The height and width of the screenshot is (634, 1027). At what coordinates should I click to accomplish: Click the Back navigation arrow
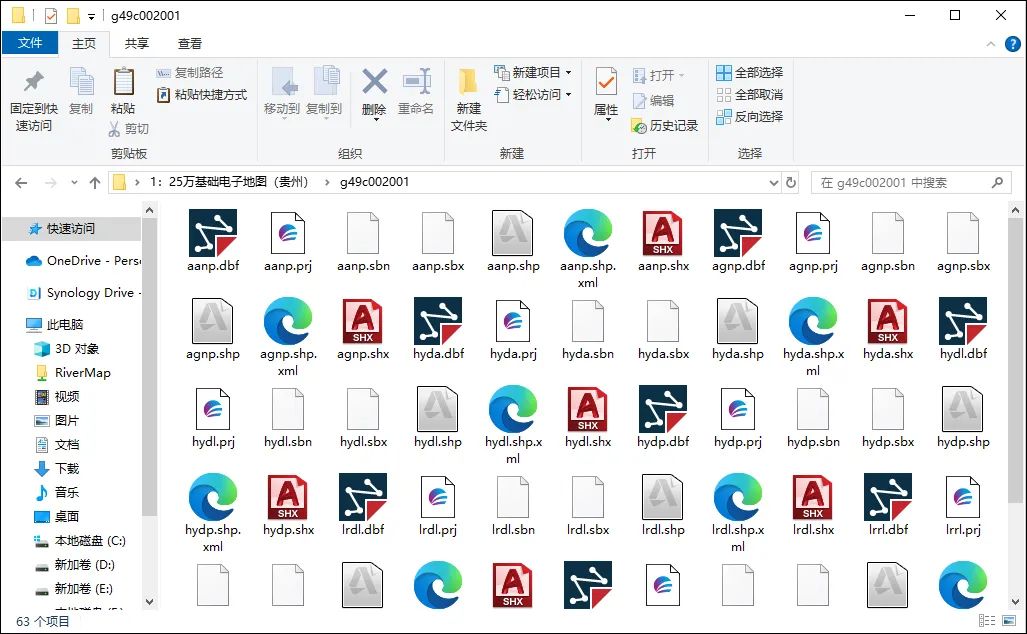click(x=21, y=183)
